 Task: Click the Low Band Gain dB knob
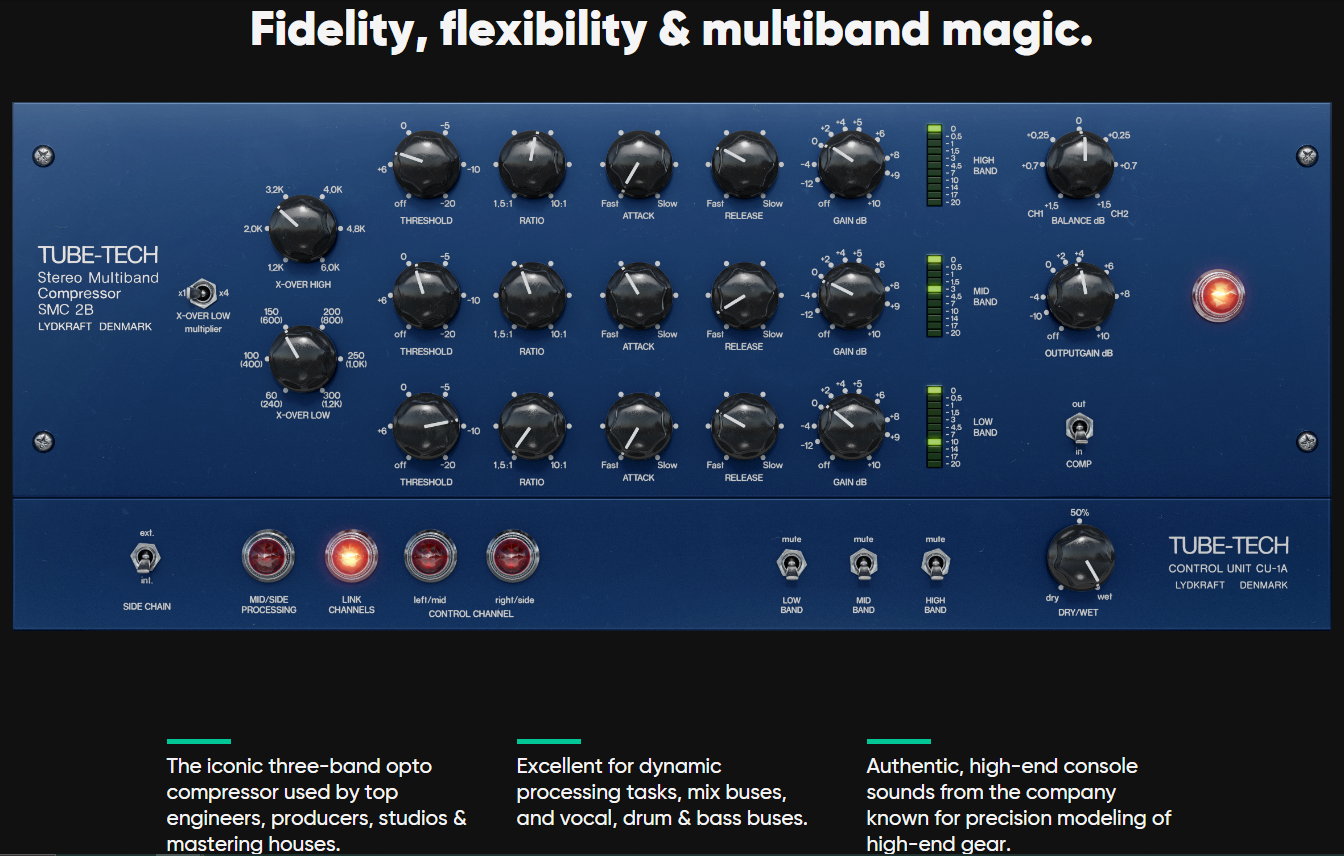click(851, 426)
